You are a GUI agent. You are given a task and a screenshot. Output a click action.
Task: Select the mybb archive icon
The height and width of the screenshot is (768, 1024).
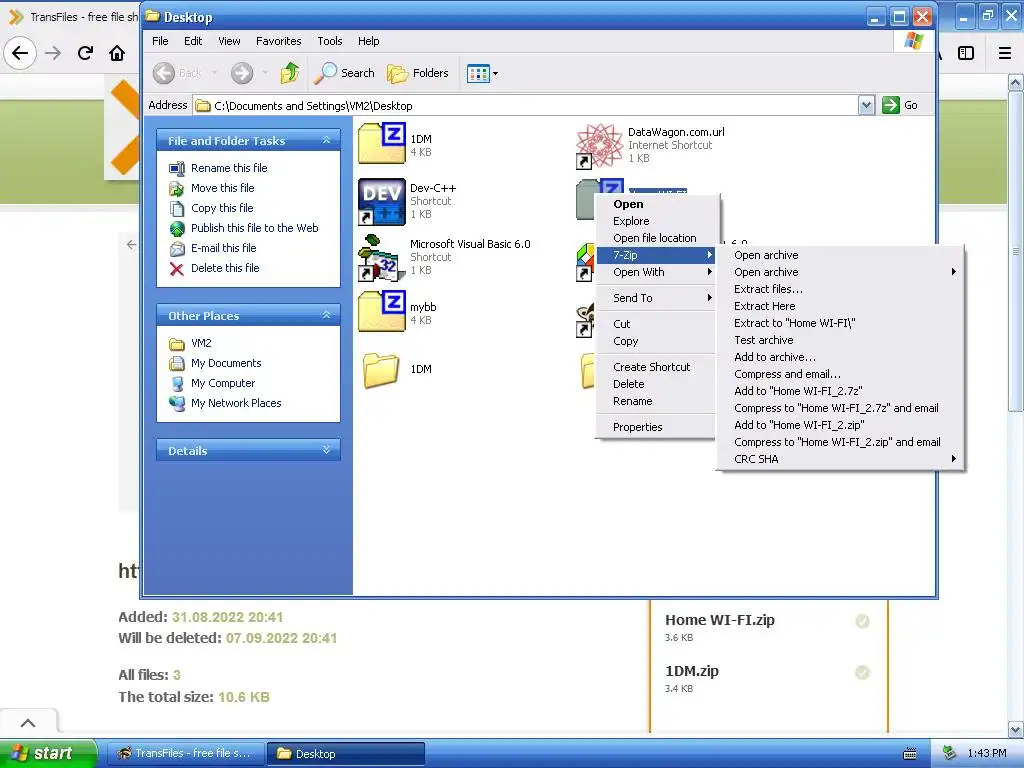tap(382, 312)
